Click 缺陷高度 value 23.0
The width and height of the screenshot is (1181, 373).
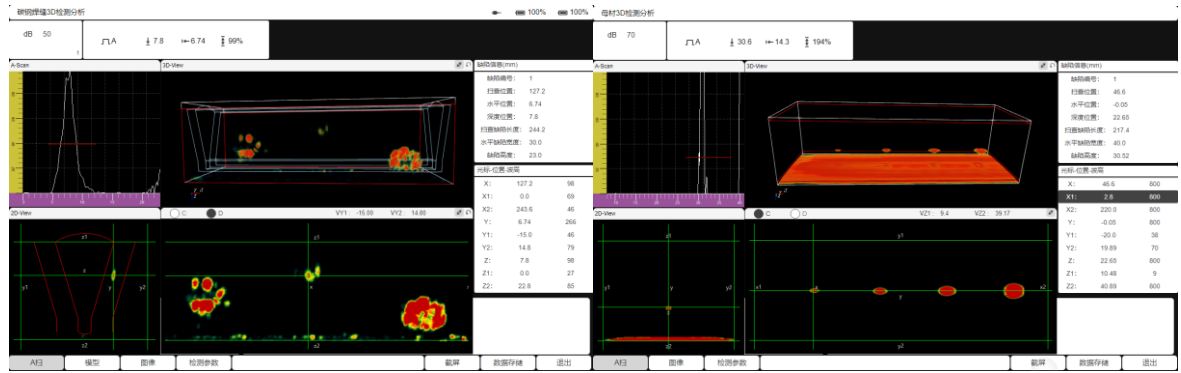(x=536, y=155)
